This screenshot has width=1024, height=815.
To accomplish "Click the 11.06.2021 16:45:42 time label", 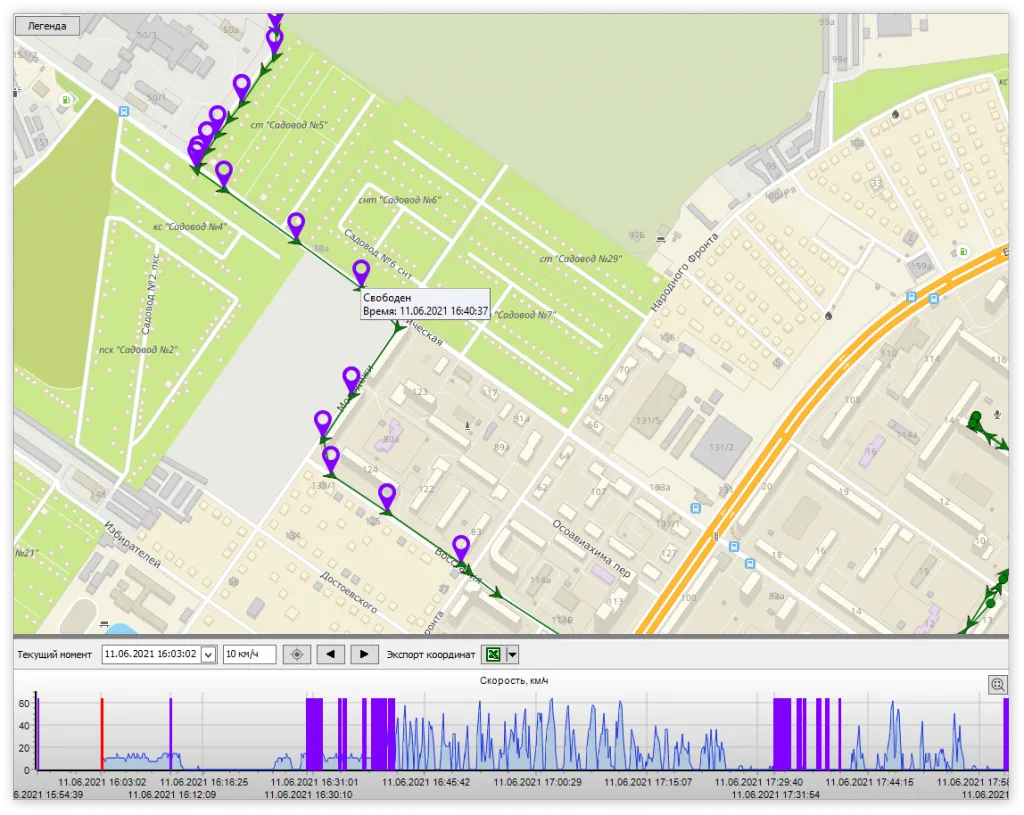I will tap(426, 782).
